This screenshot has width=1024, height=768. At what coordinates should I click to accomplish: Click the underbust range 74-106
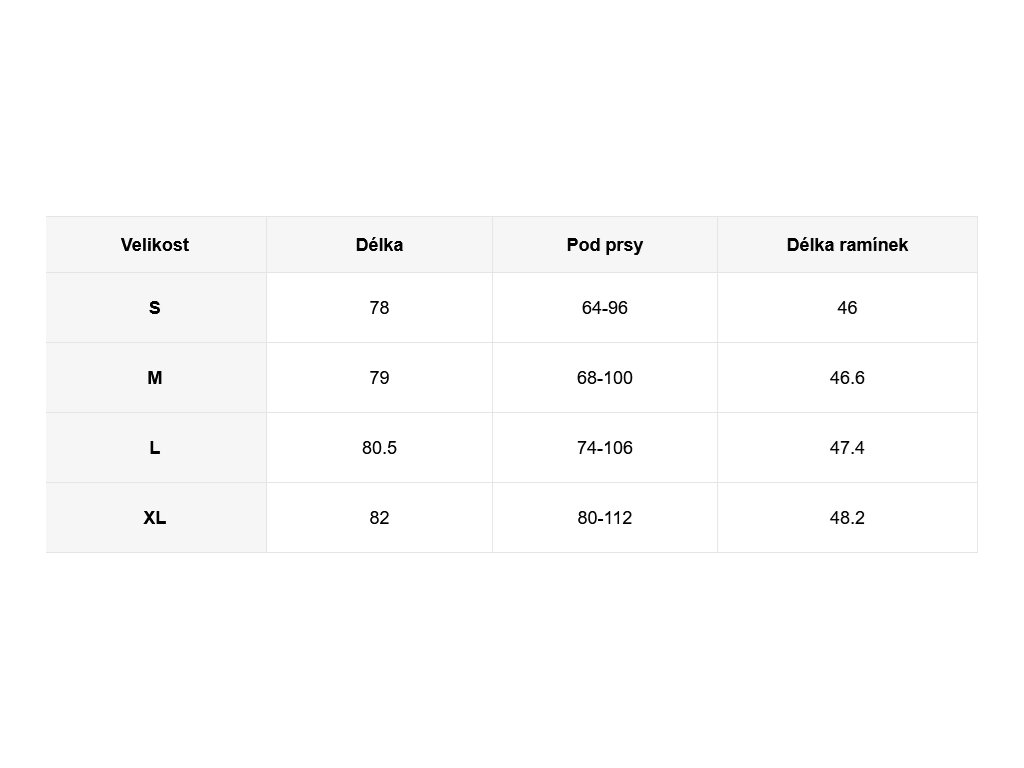604,448
